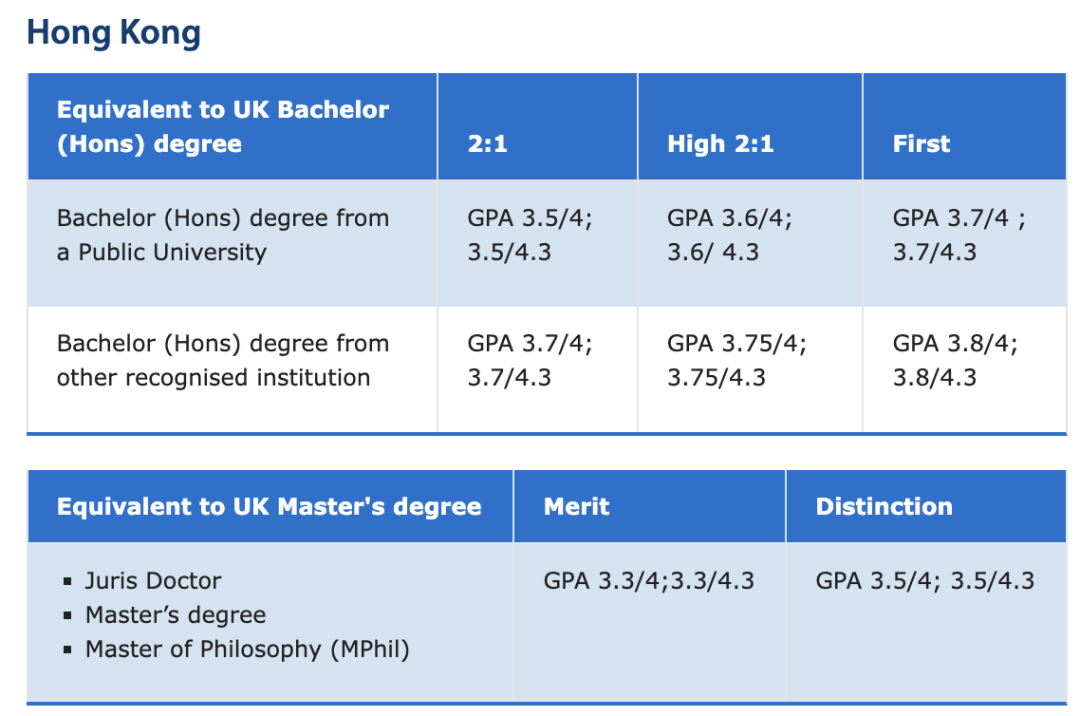
Task: Click the Distinction column header
Action: [x=926, y=507]
